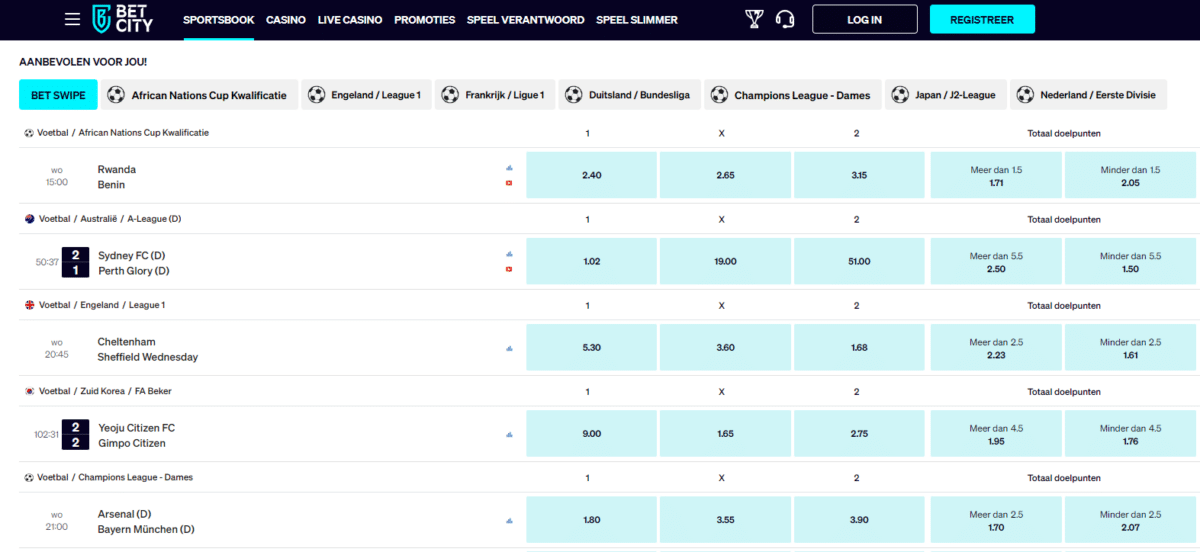Open the trophy icon in header
Viewport: 1200px width, 552px height.
pos(754,19)
